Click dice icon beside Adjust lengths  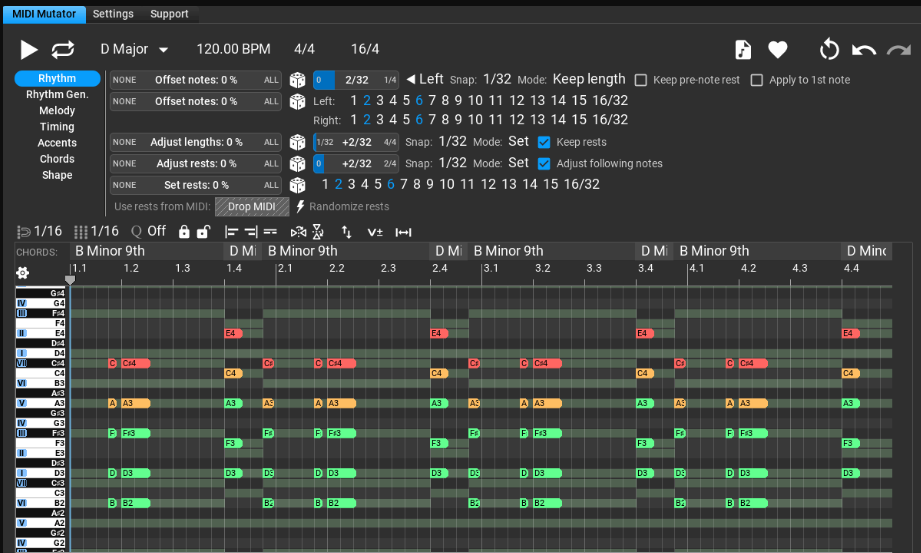(x=298, y=142)
